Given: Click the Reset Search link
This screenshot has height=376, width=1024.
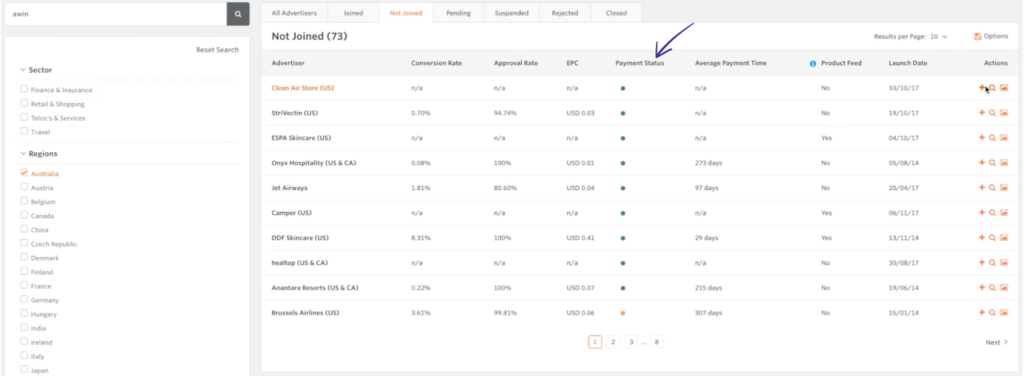Looking at the screenshot, I should (x=217, y=50).
